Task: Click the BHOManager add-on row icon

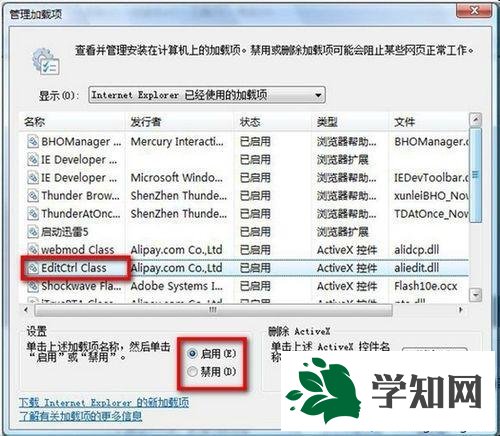Action: 33,142
